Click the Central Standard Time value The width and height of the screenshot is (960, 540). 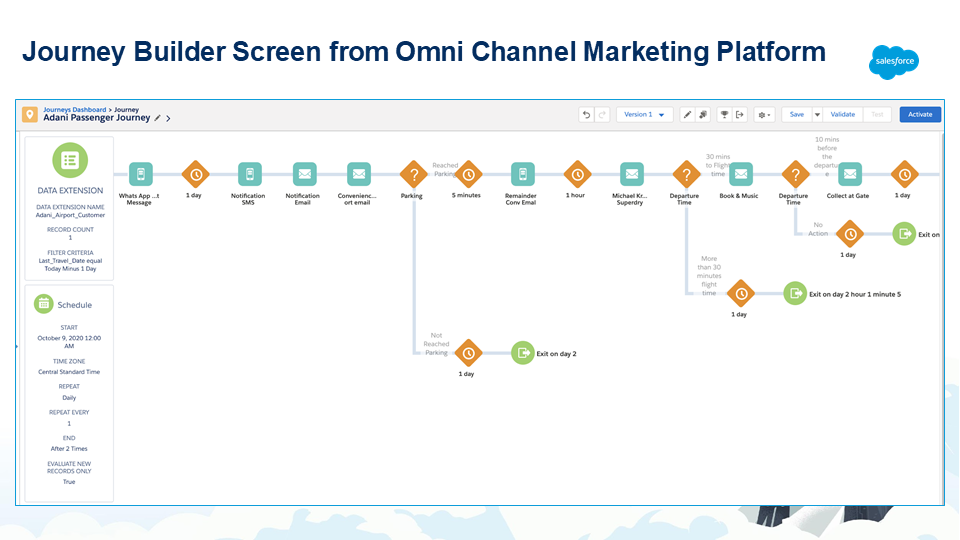pyautogui.click(x=69, y=372)
